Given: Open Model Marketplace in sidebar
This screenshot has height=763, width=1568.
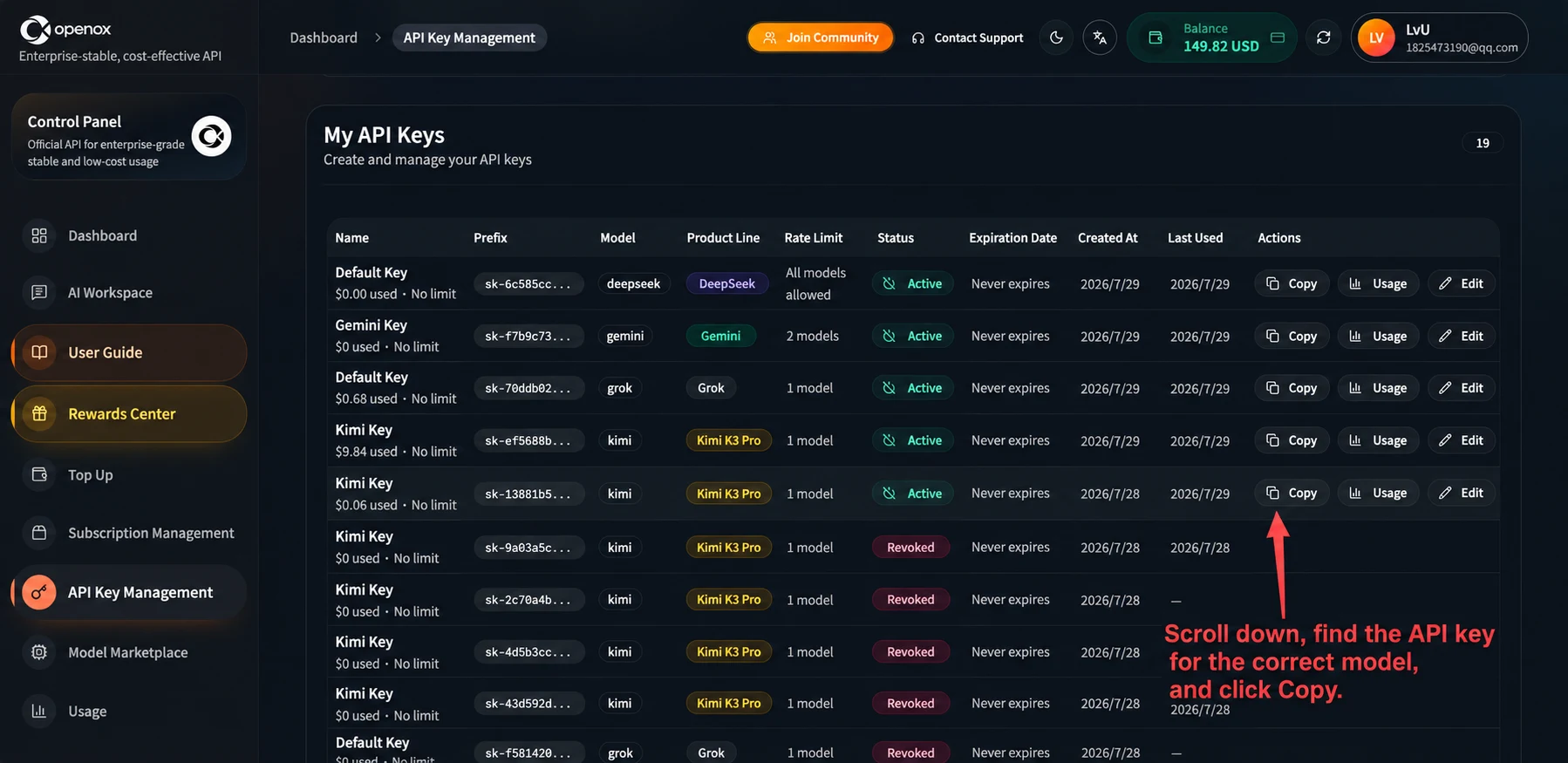Looking at the screenshot, I should 129,652.
